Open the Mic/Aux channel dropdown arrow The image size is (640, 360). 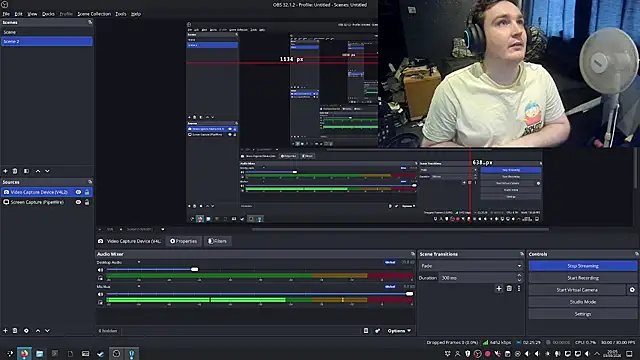click(139, 287)
